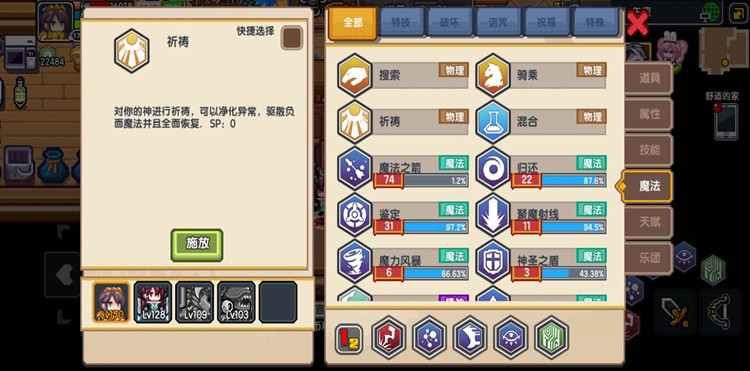Switch hotbar page with 1/2 button
The height and width of the screenshot is (371, 750).
(348, 338)
